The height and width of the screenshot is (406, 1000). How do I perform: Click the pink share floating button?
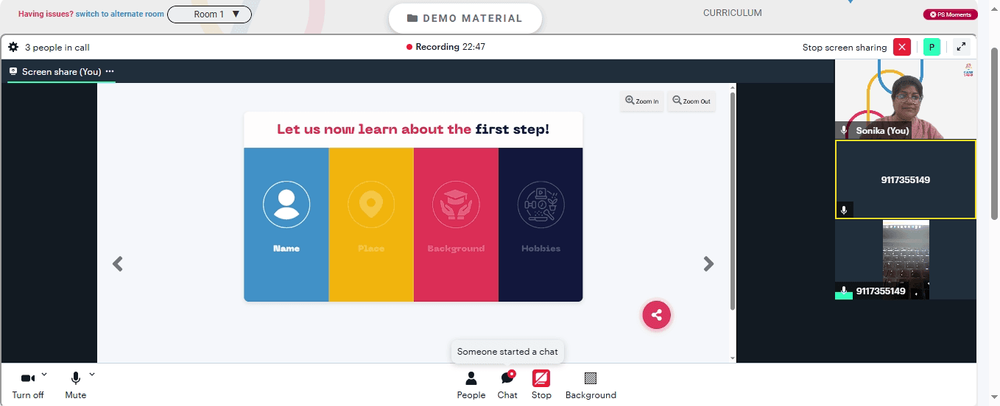click(x=656, y=315)
